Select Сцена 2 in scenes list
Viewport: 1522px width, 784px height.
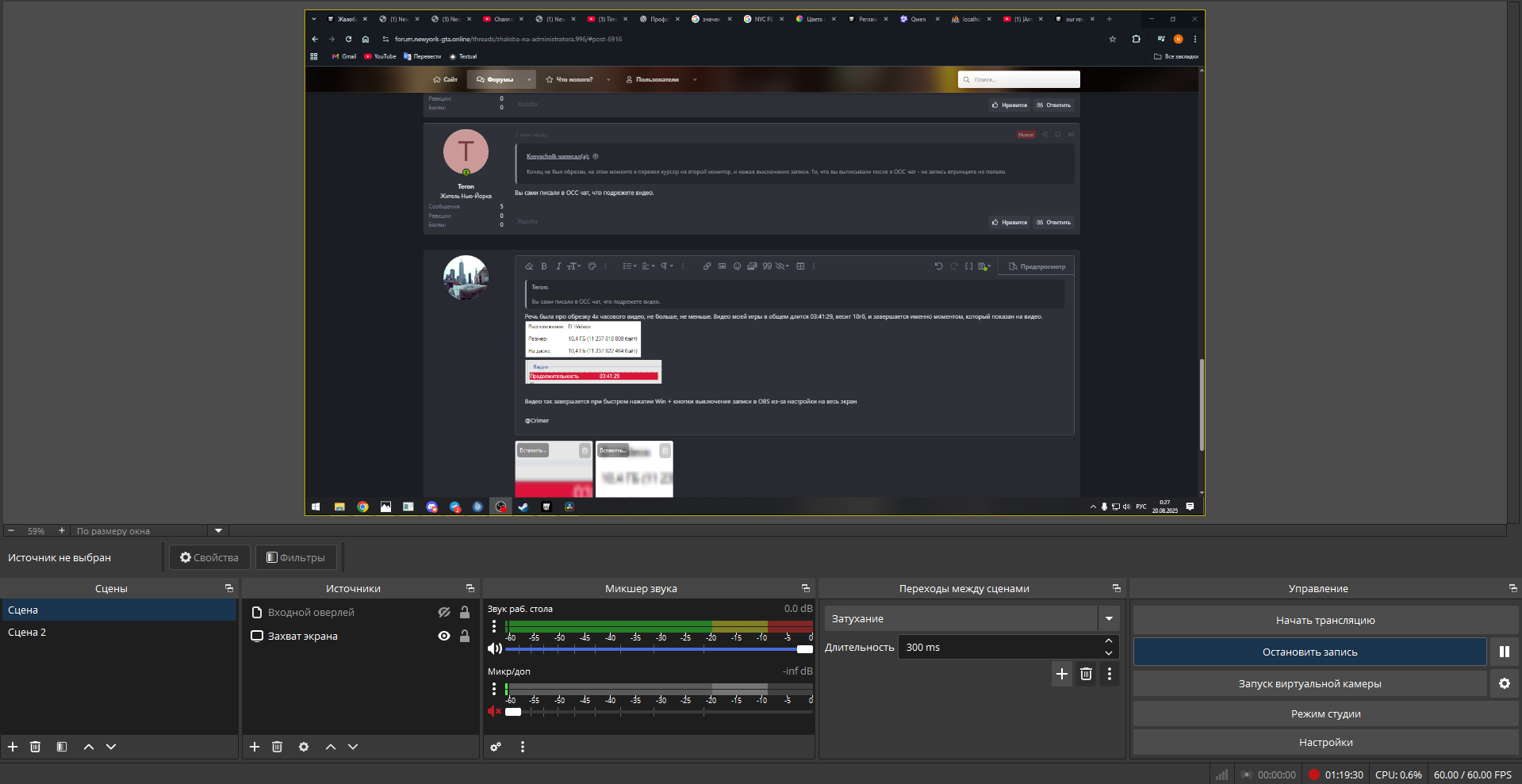(x=28, y=633)
